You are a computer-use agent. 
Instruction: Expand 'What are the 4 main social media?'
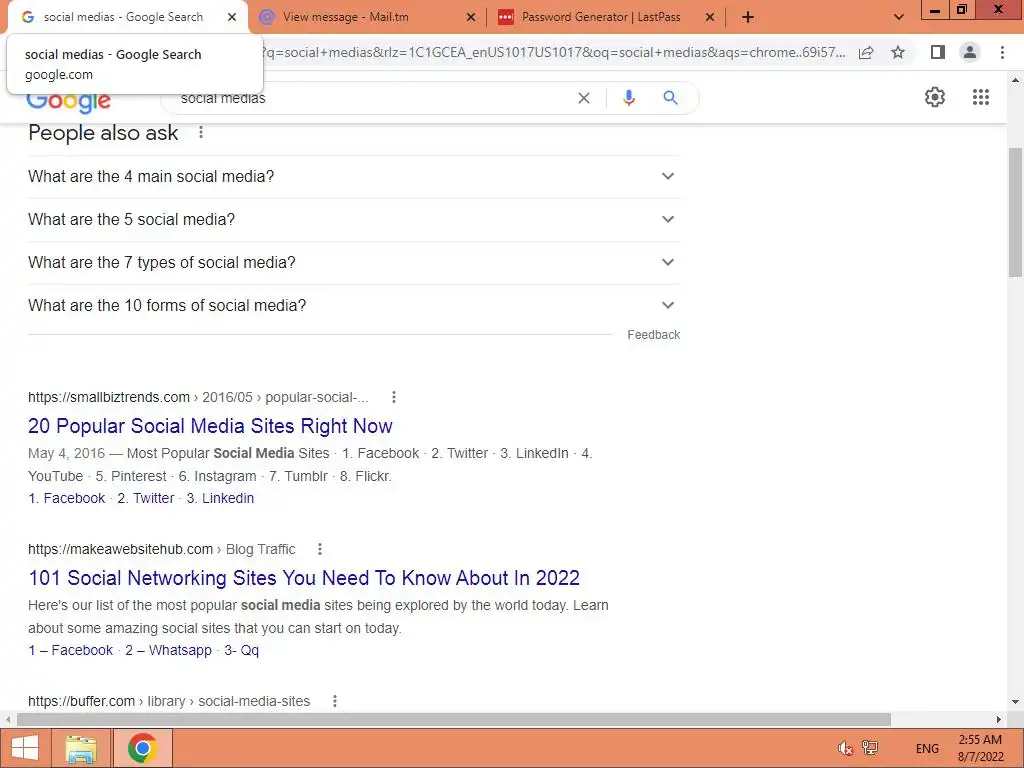coord(354,176)
